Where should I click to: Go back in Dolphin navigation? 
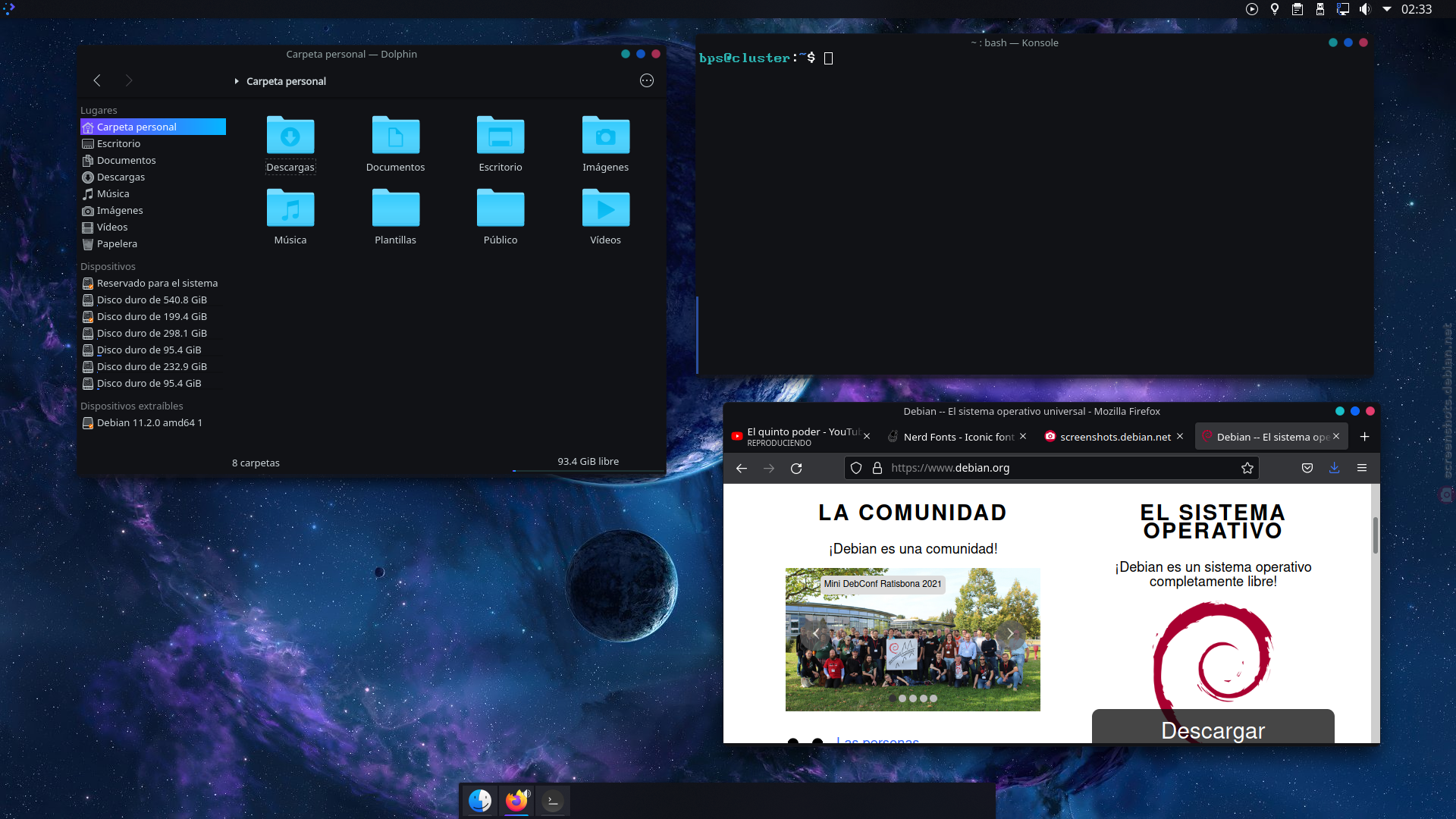coord(97,80)
